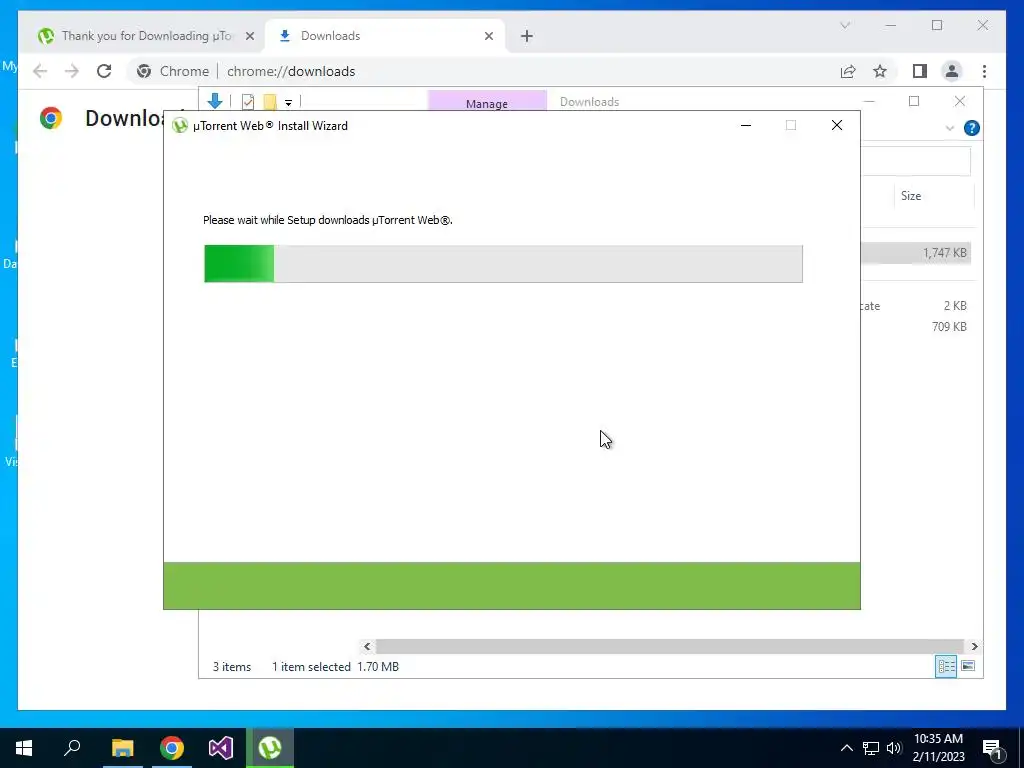Click Explorer new folder quick access icon
This screenshot has height=768, width=1024.
(270, 101)
